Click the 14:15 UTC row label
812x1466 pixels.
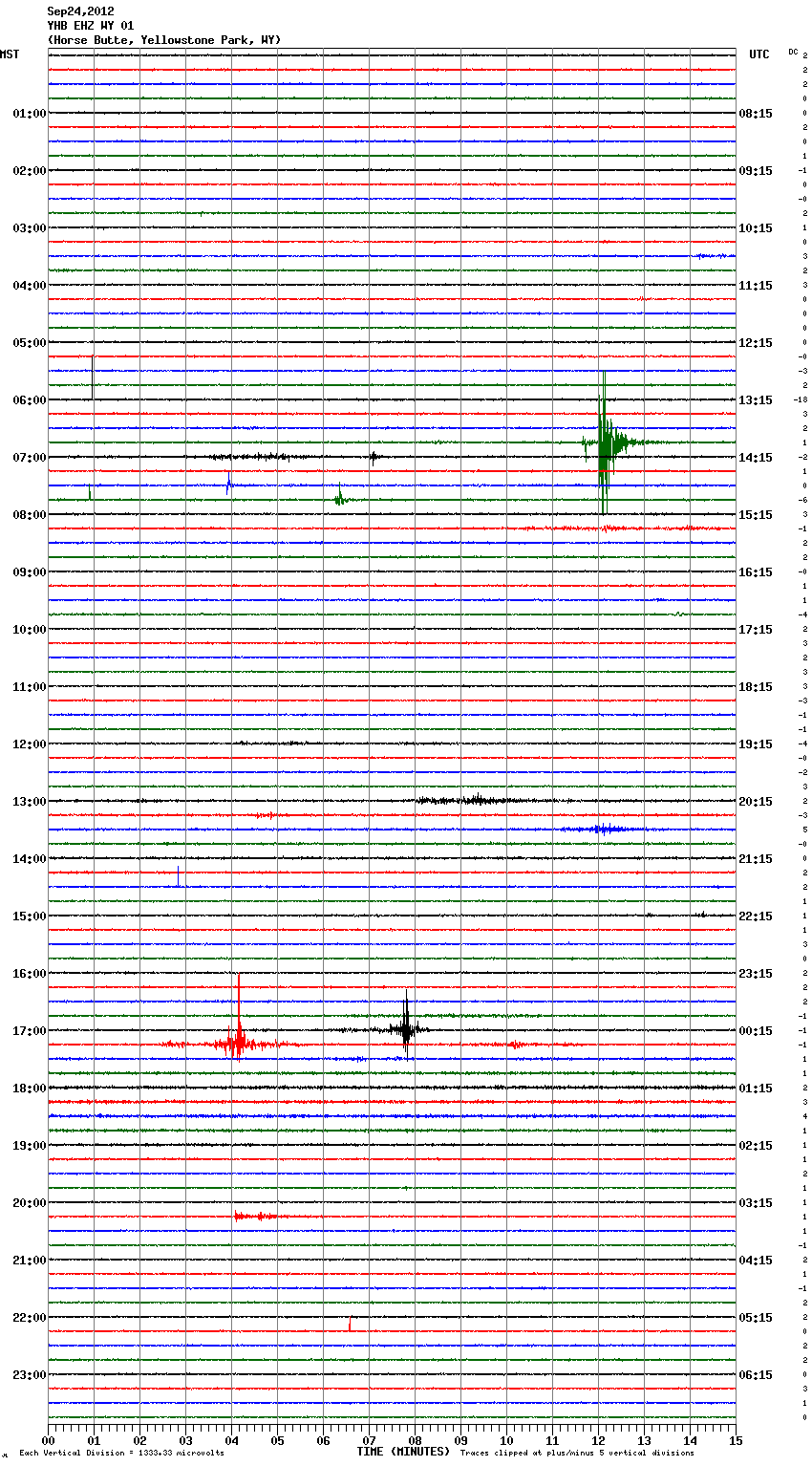coord(756,458)
